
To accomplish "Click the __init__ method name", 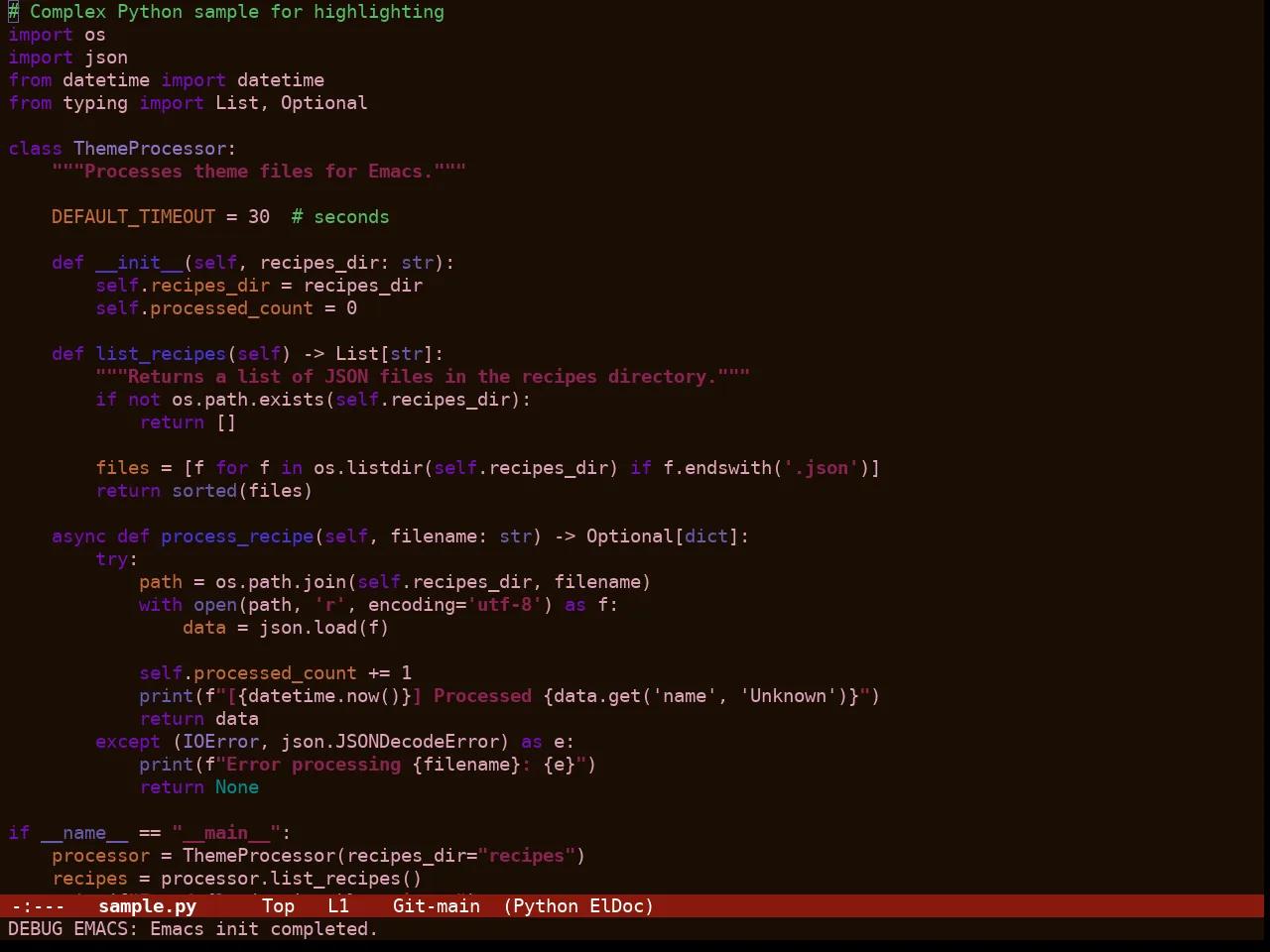I will click(139, 263).
